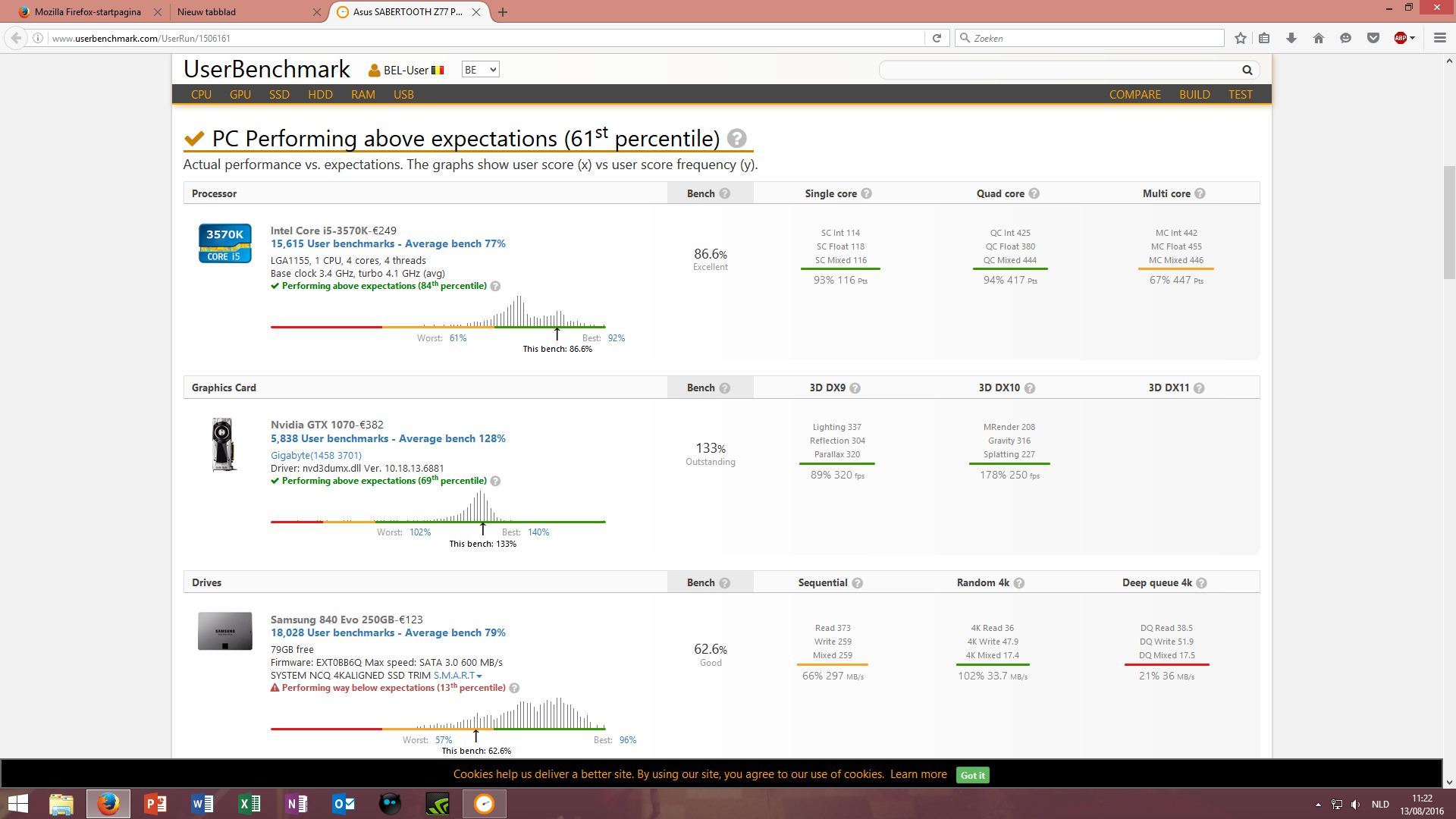
Task: Click the help icon next to 3D DX9
Action: 855,388
